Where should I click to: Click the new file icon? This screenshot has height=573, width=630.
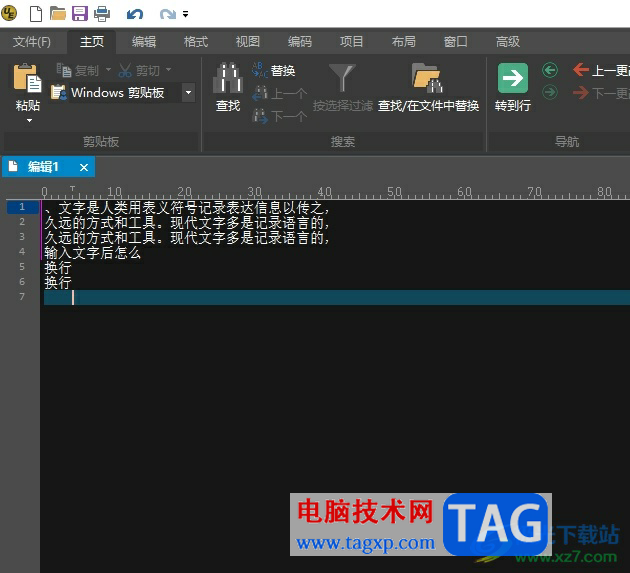coord(36,14)
